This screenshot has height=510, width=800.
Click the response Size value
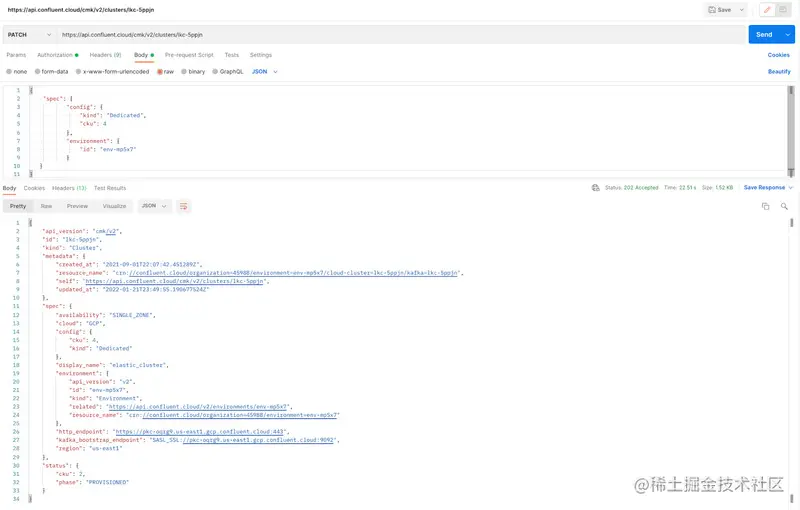[724, 188]
